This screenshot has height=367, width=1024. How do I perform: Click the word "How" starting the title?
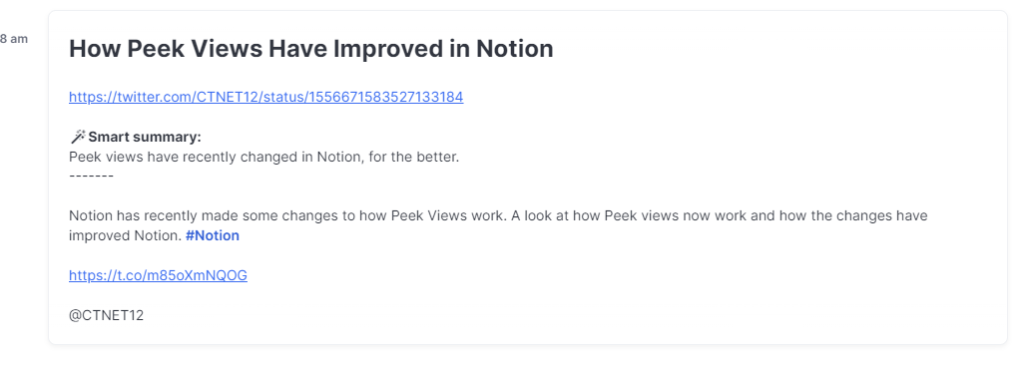pos(95,49)
